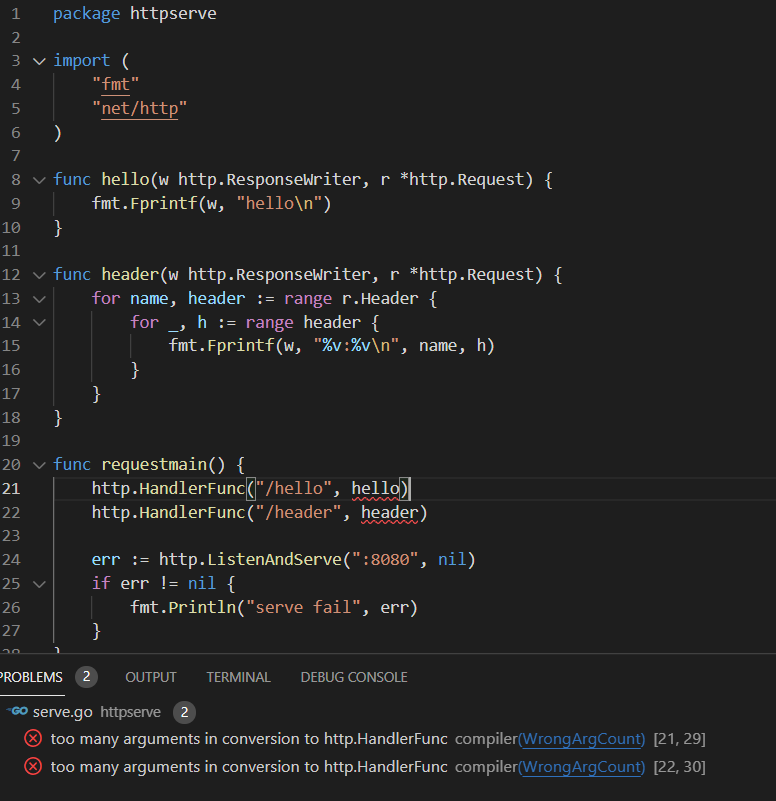Click the httpserve folder label in Problems panel
Viewport: 776px width, 801px height.
tap(130, 712)
